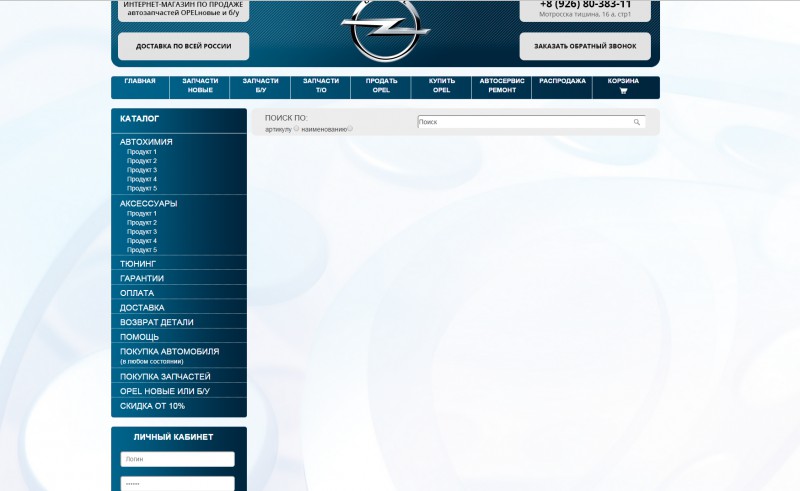Open Запчасти Б/У in the navigation

tap(260, 86)
